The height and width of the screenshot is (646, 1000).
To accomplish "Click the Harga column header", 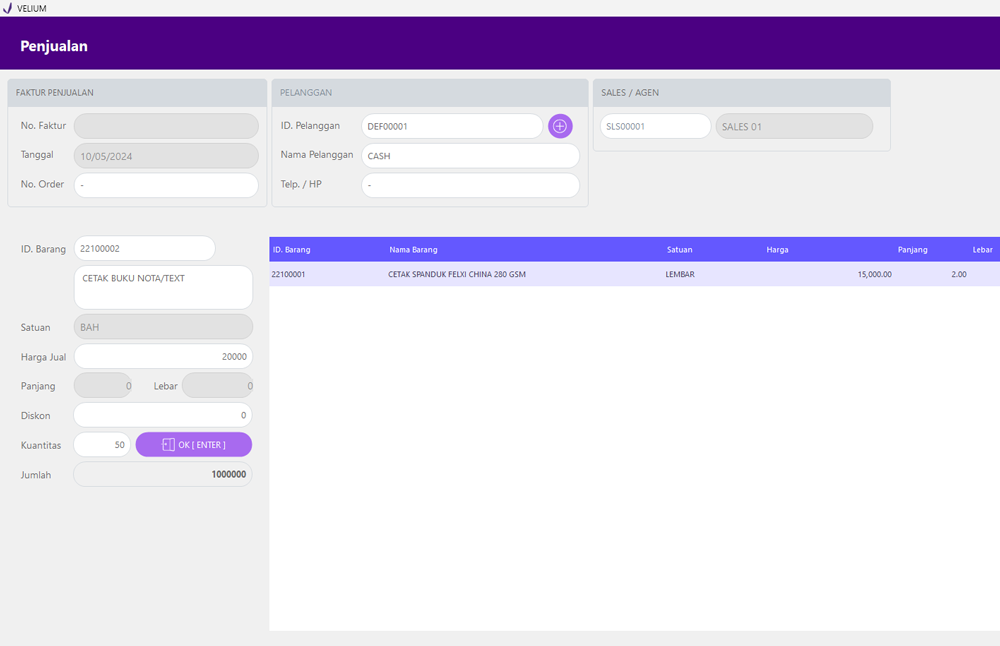I will click(x=777, y=249).
